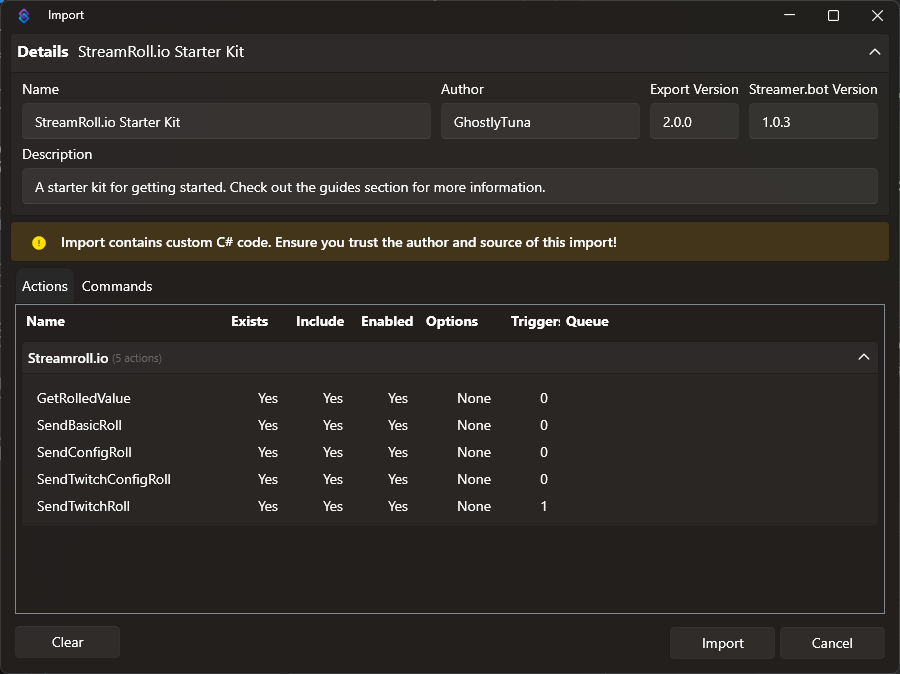Toggle Include for SendBasicRoll
The image size is (900, 674).
332,425
